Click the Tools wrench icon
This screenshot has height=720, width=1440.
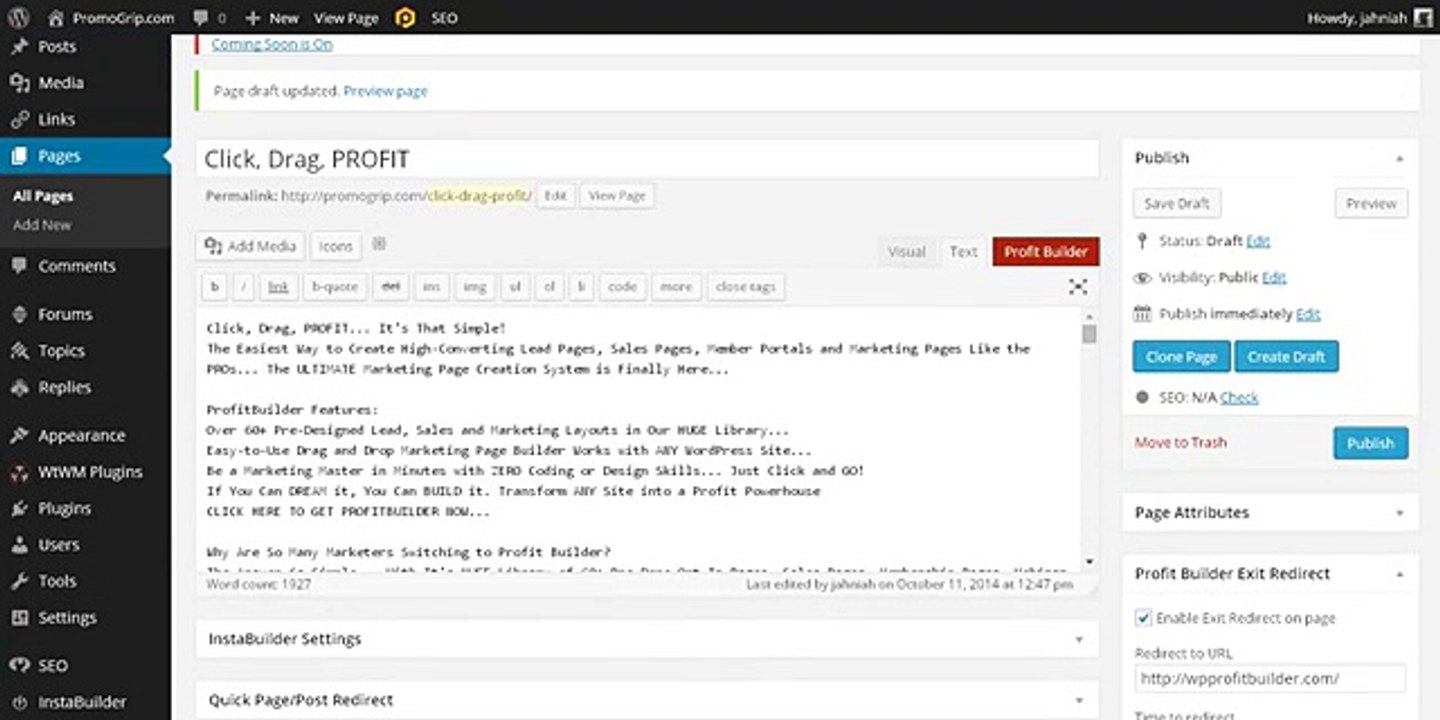pos(19,581)
